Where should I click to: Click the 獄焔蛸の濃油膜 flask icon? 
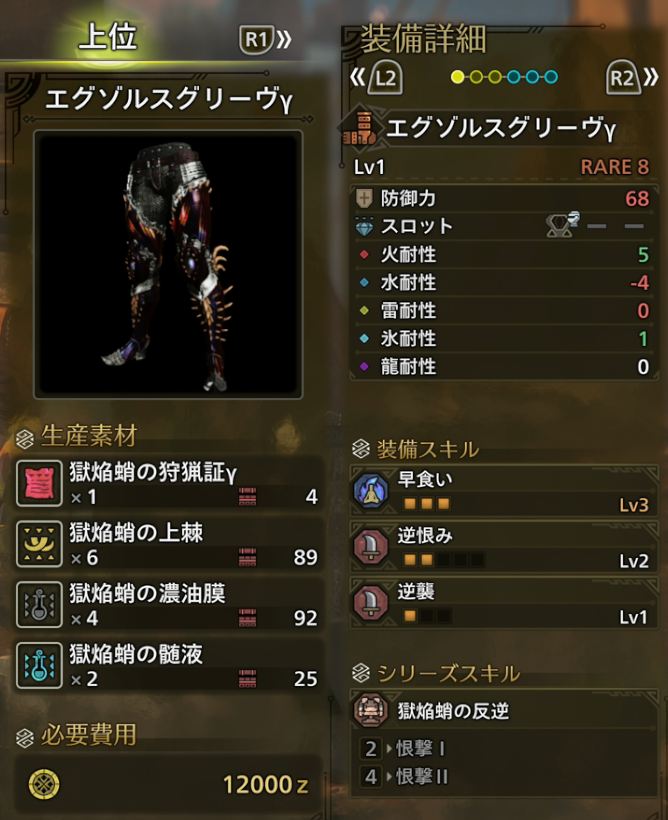coord(39,605)
